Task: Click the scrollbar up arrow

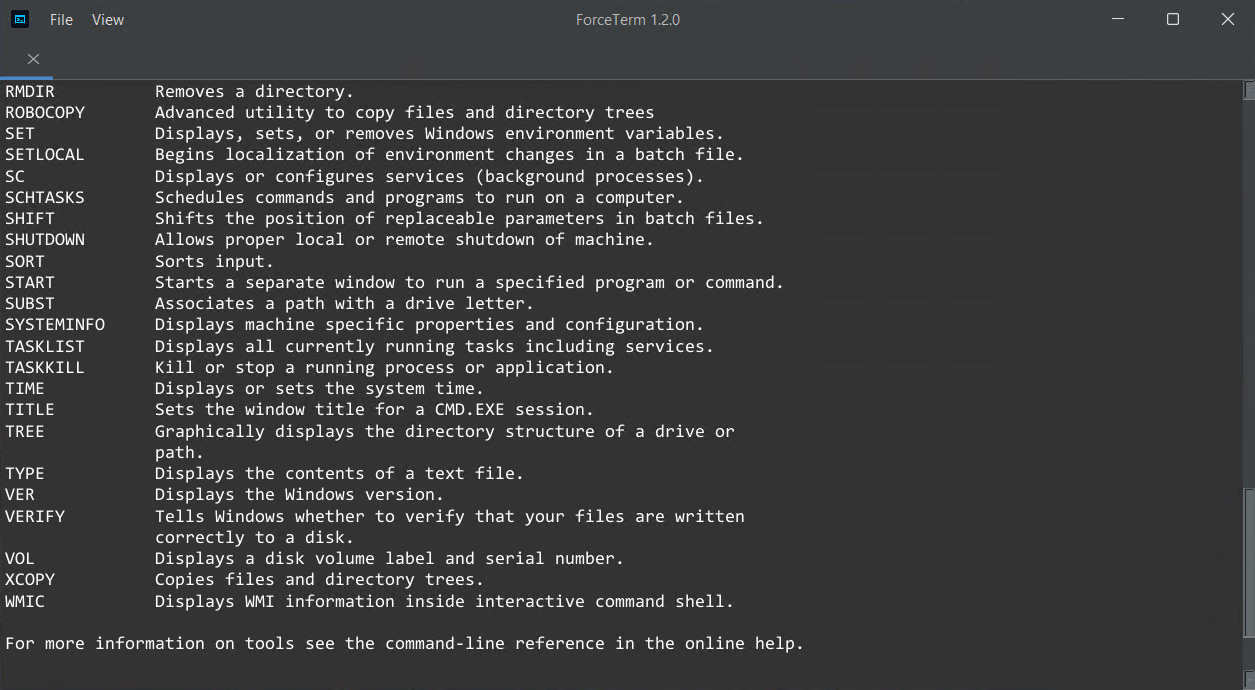Action: click(1249, 90)
